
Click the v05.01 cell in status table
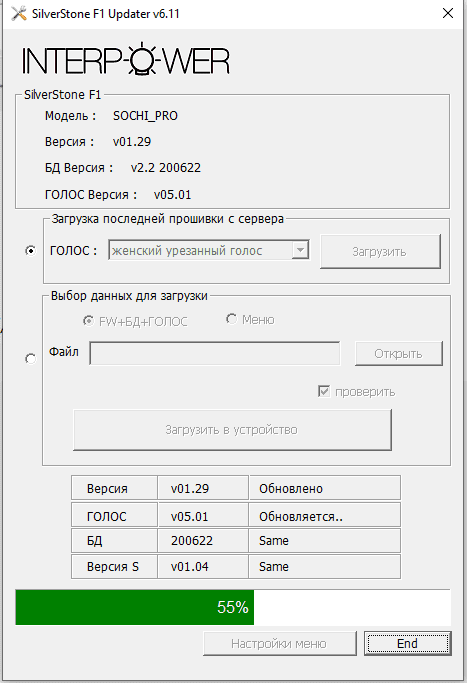coord(203,516)
